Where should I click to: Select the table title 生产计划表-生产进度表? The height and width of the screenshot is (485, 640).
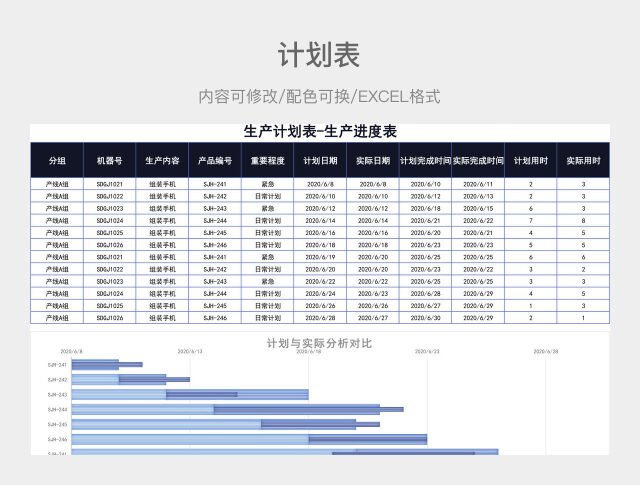(320, 132)
